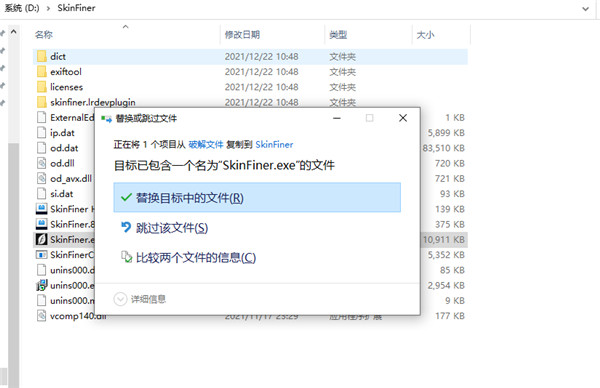Click the navigation pane scroll up arrow

[x=13, y=32]
